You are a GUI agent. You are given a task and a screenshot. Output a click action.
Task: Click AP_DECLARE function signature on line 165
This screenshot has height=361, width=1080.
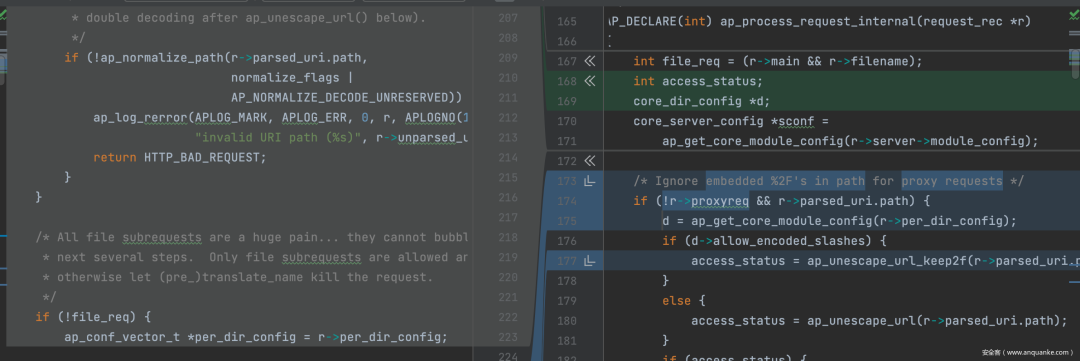(820, 21)
